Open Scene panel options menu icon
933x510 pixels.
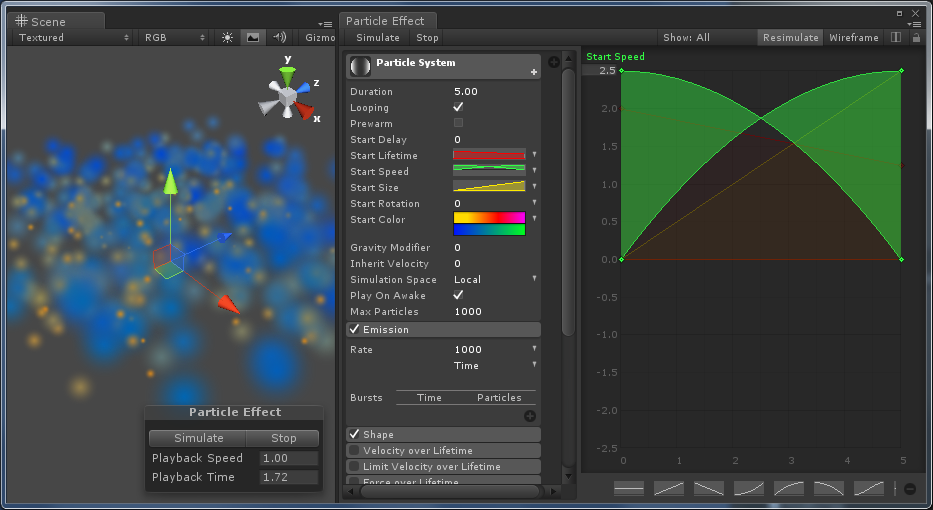325,24
